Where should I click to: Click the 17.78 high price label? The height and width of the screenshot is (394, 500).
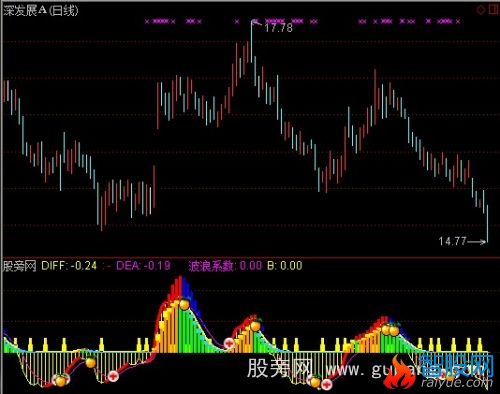pos(279,28)
